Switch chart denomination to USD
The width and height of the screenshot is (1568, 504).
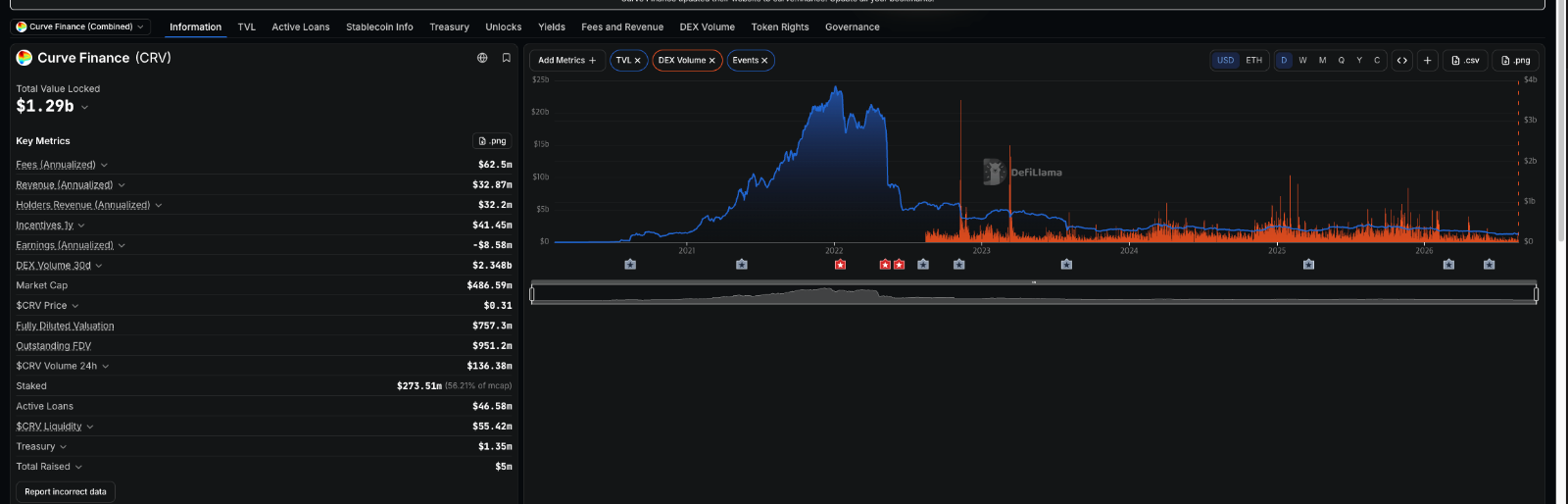[x=1226, y=60]
